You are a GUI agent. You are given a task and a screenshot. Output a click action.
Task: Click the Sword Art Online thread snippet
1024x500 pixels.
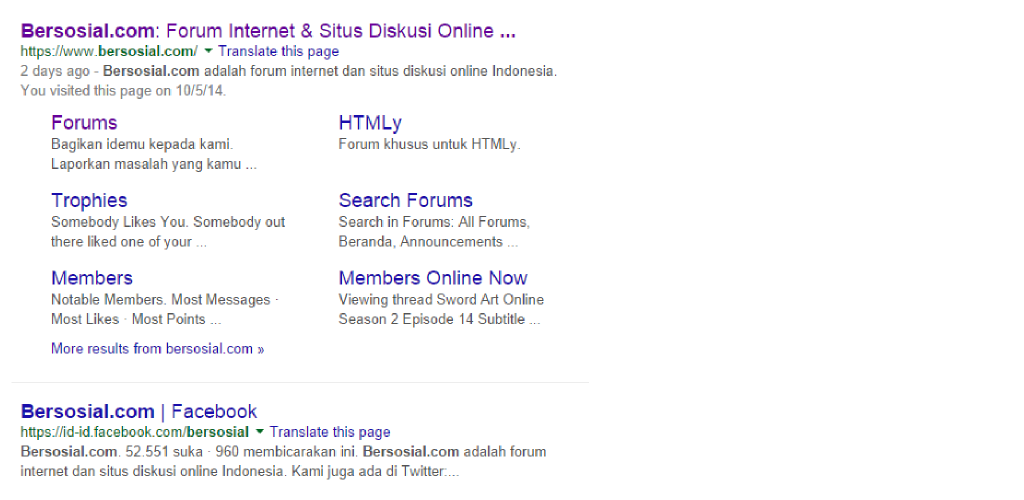point(441,309)
